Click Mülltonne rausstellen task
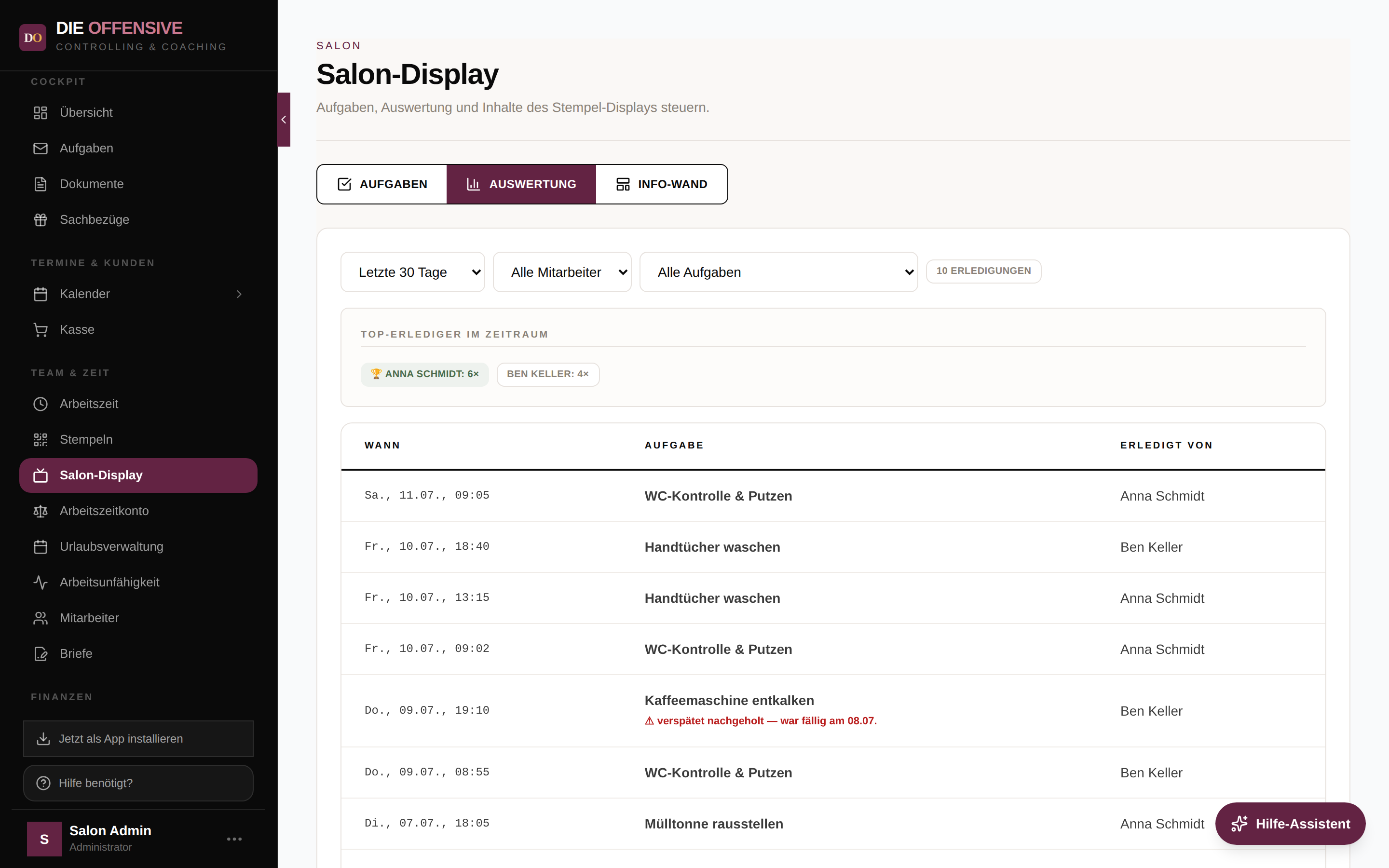 click(713, 824)
